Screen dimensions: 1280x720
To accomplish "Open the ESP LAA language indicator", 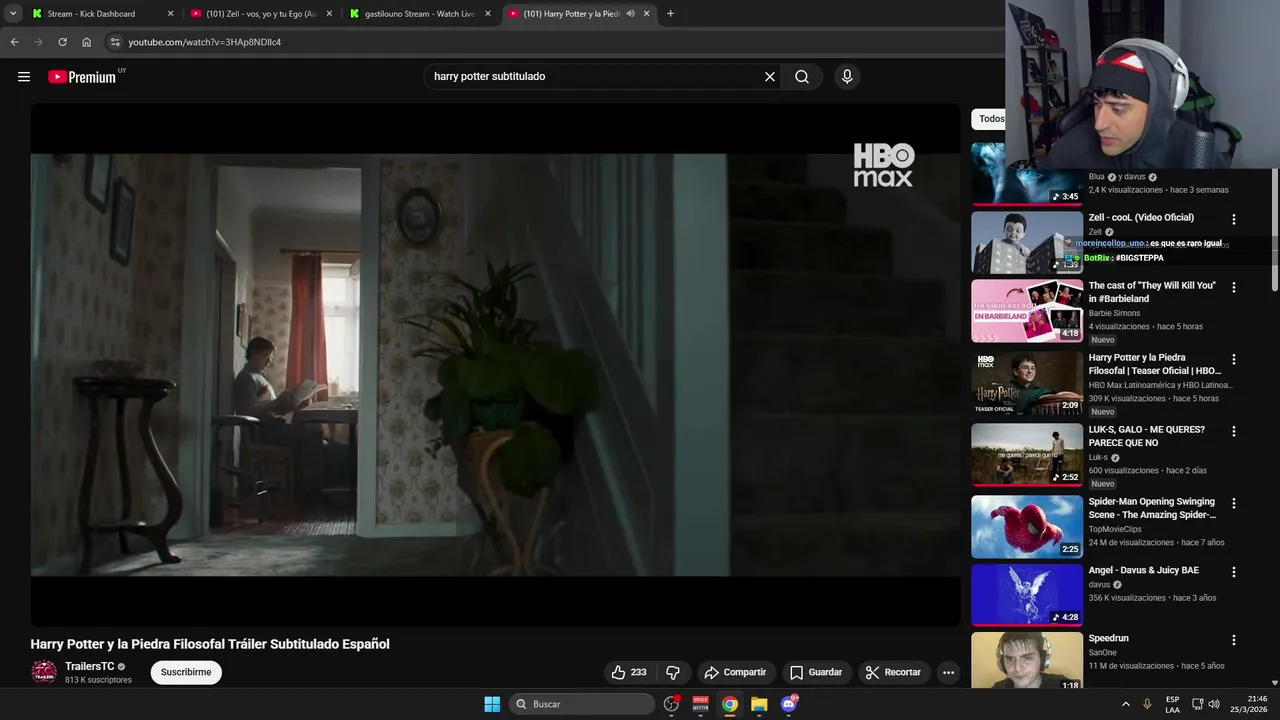I will [1172, 704].
